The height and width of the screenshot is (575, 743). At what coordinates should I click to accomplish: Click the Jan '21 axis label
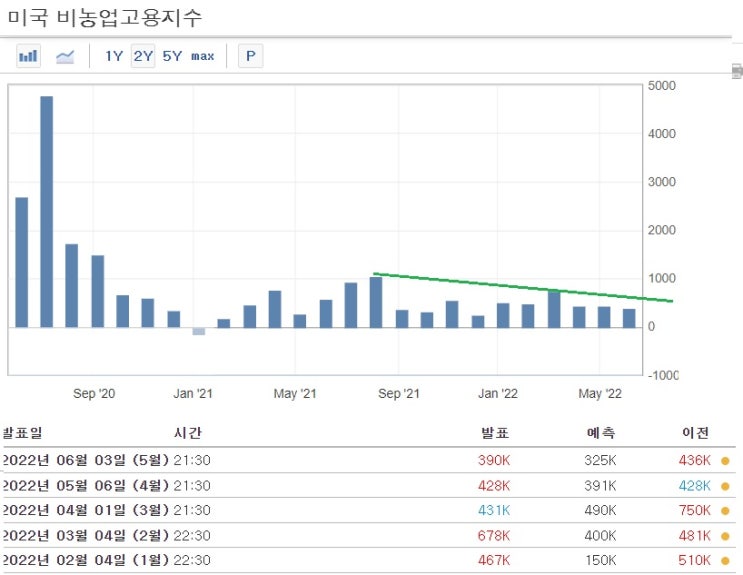(x=193, y=393)
